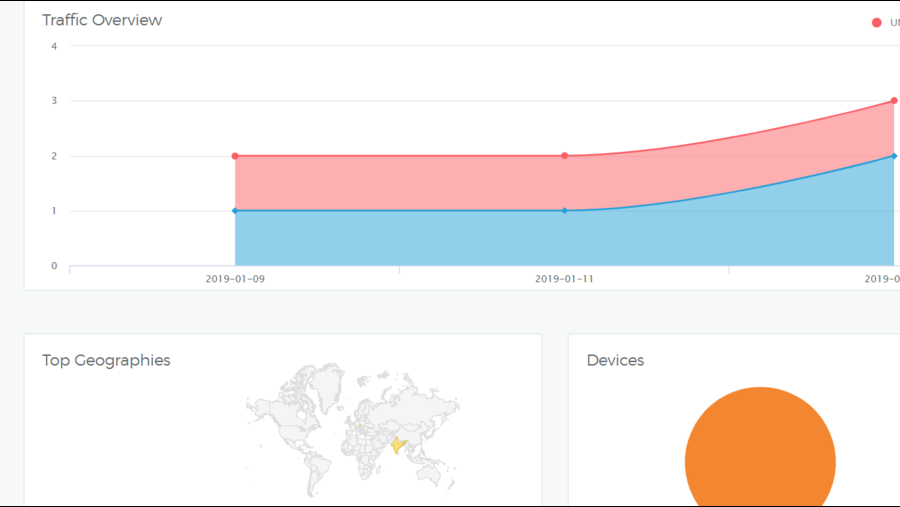
Task: Click India highlighted in yellow on the map
Action: coord(399,444)
